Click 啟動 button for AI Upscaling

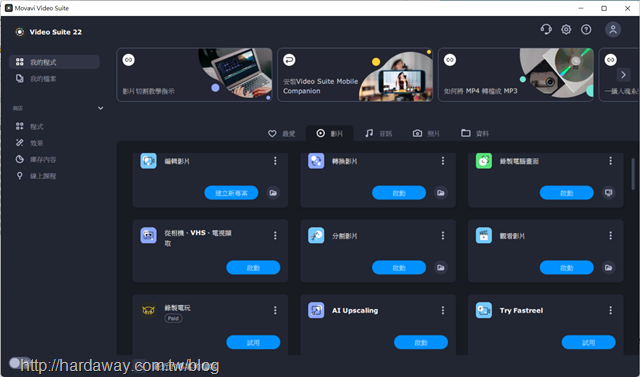[x=421, y=342]
